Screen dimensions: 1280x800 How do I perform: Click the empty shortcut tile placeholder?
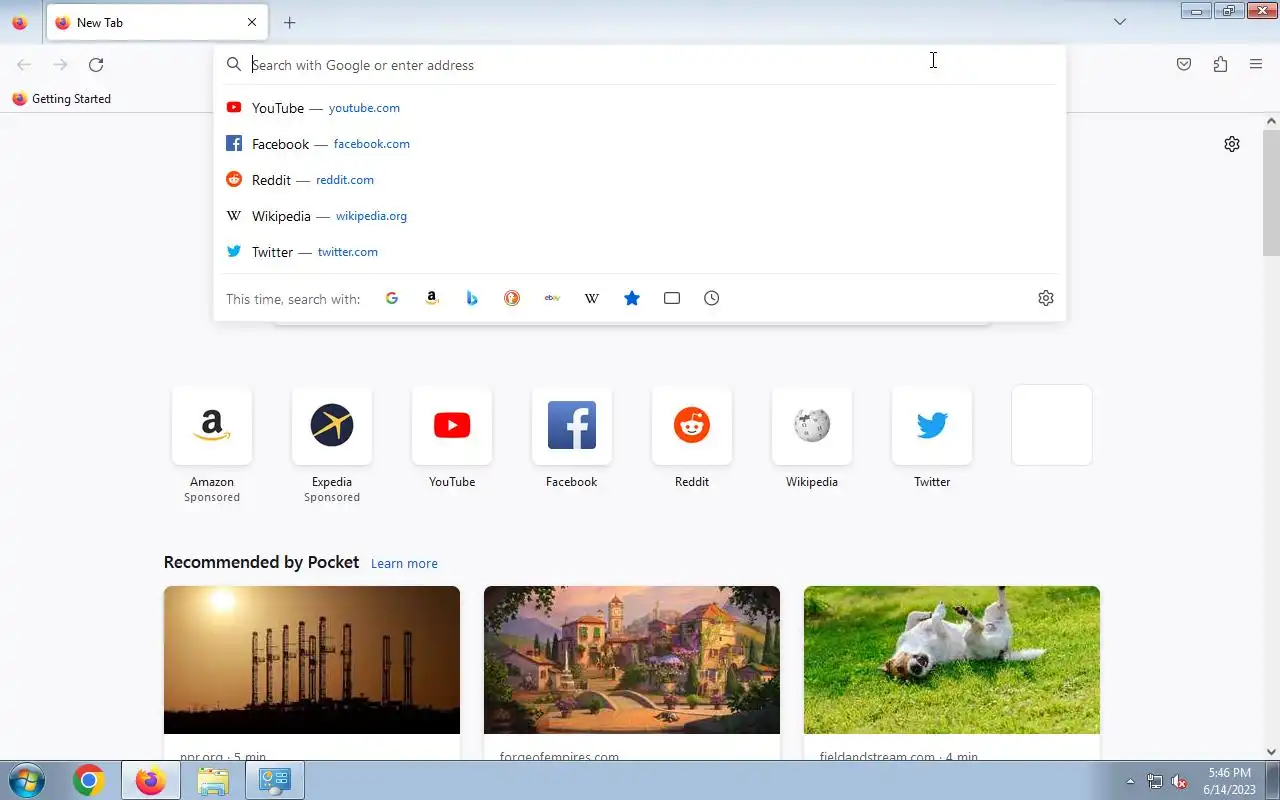[x=1052, y=425]
